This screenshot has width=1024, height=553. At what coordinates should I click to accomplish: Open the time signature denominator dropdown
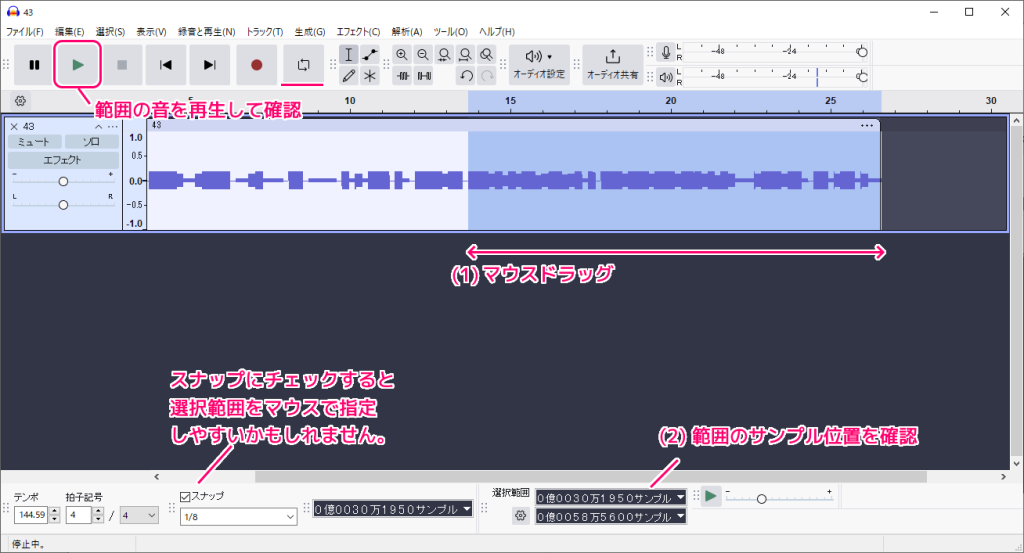tap(139, 515)
